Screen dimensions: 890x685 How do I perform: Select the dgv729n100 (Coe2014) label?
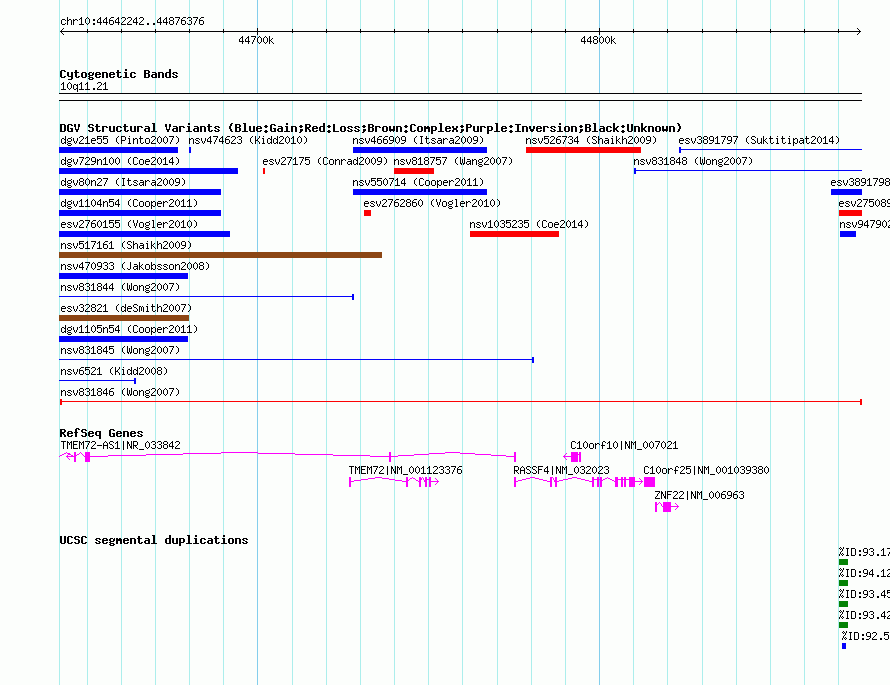click(x=120, y=161)
